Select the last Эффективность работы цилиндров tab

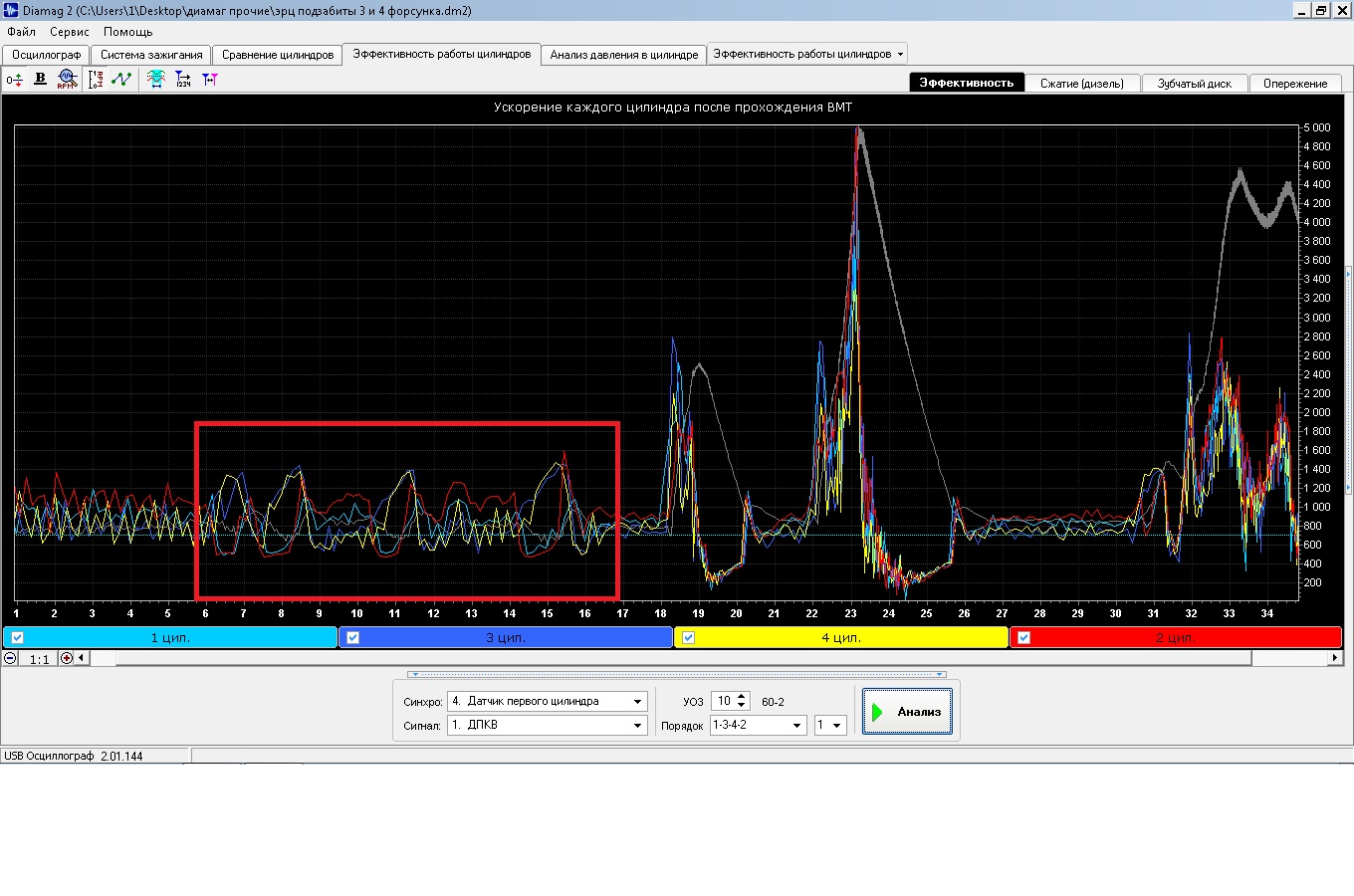pos(801,54)
